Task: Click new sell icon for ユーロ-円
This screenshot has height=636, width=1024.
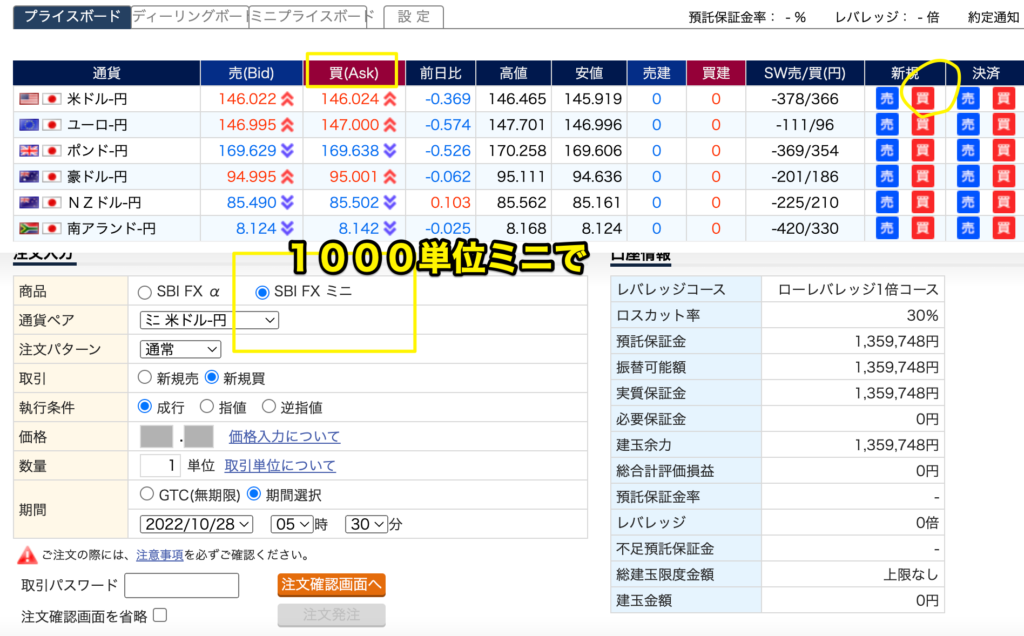Action: (x=886, y=125)
